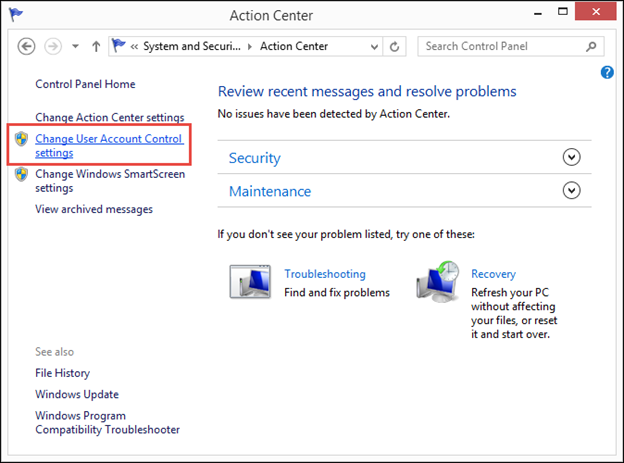Expand the Maintenance section chevron
This screenshot has height=463, width=624.
click(571, 190)
